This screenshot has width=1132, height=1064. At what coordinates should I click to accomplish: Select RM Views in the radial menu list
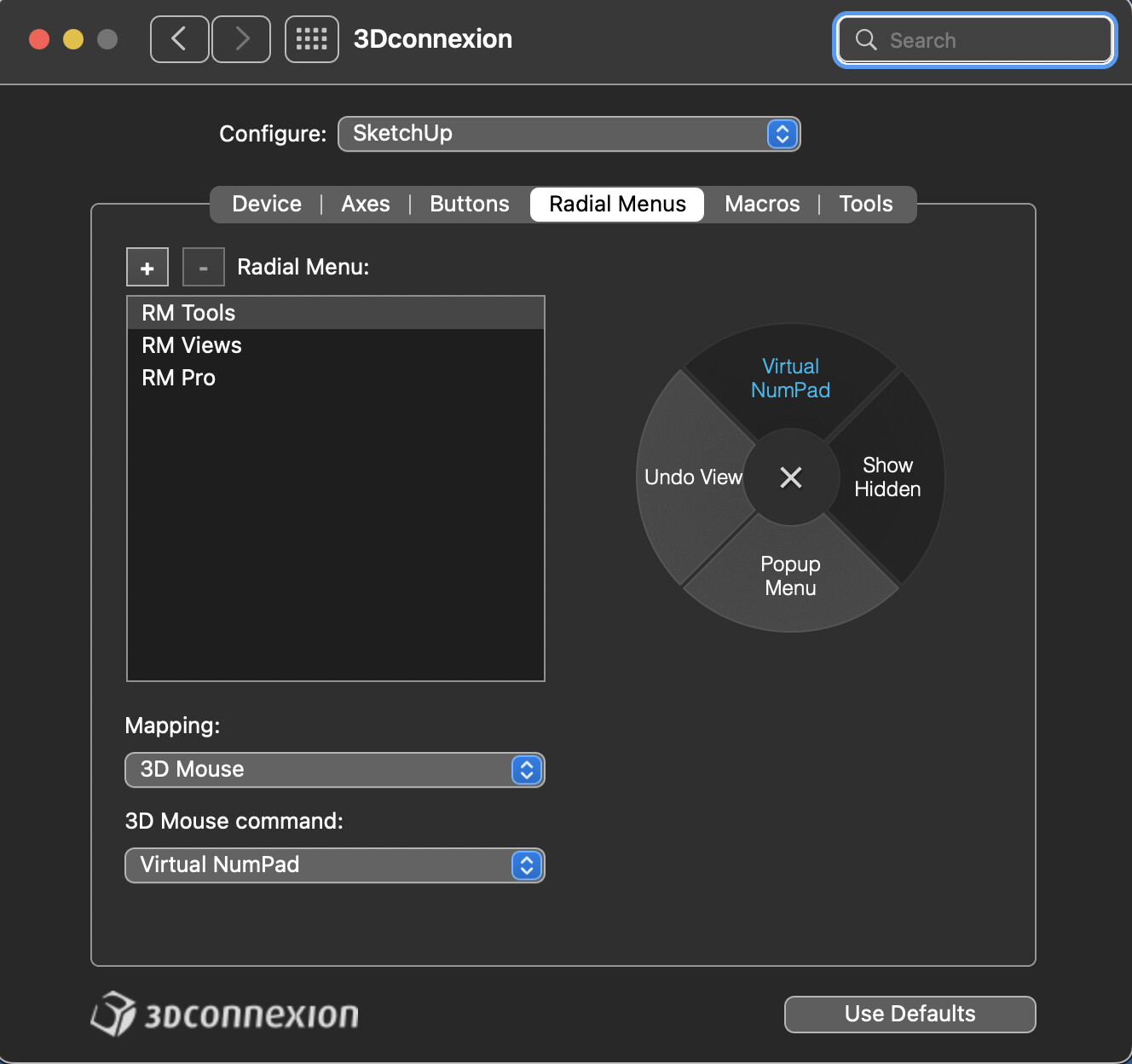pos(335,345)
